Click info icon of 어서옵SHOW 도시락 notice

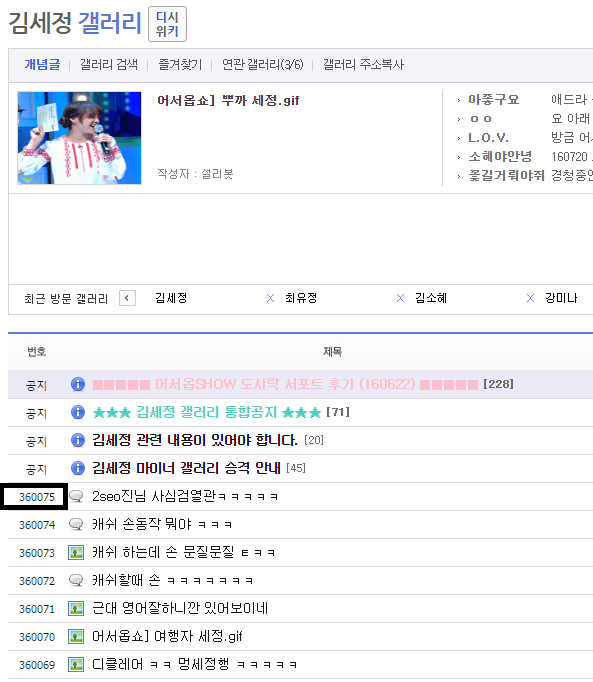(78, 384)
